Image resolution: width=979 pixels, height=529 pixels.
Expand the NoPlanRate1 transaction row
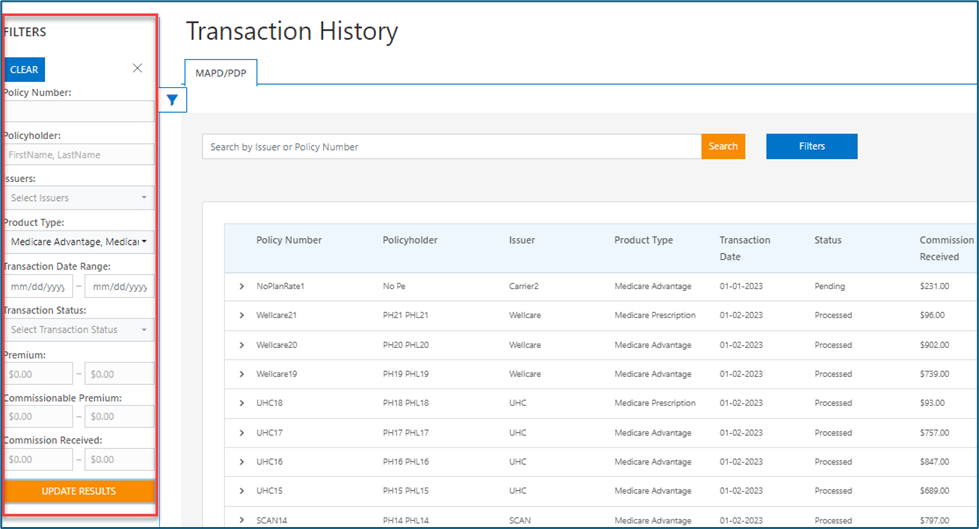point(242,287)
